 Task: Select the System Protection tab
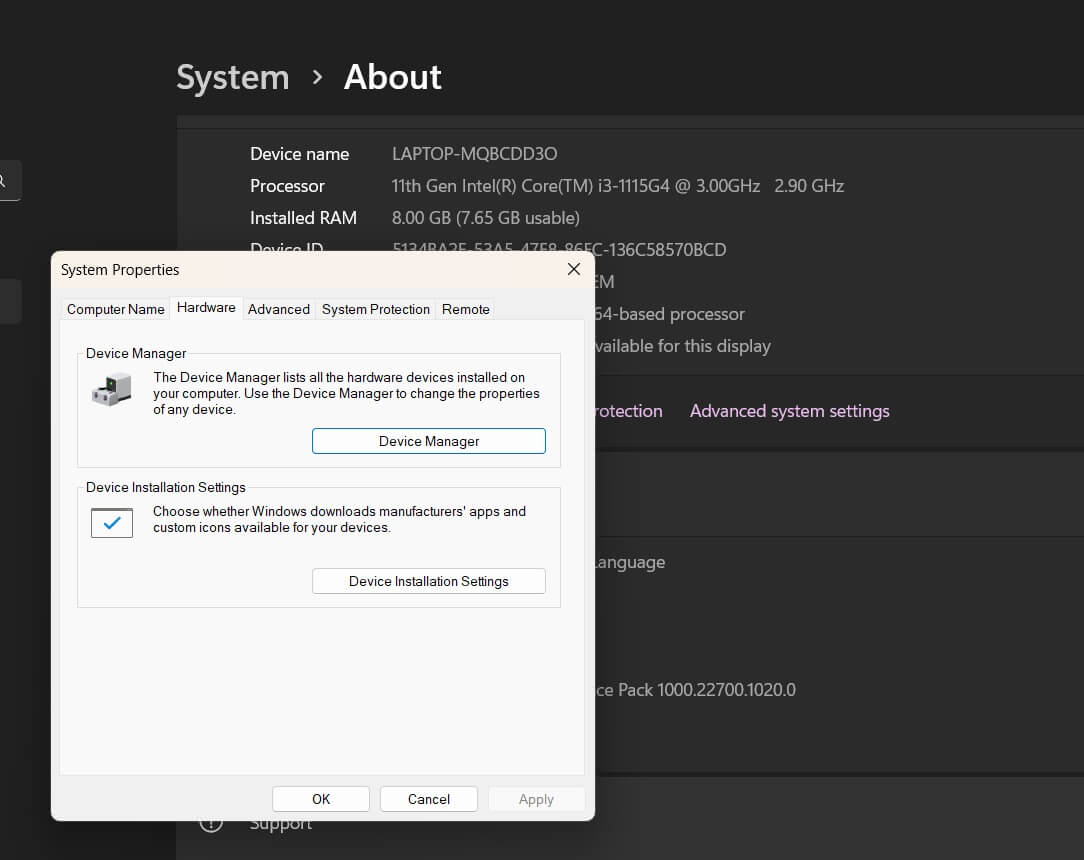[375, 309]
